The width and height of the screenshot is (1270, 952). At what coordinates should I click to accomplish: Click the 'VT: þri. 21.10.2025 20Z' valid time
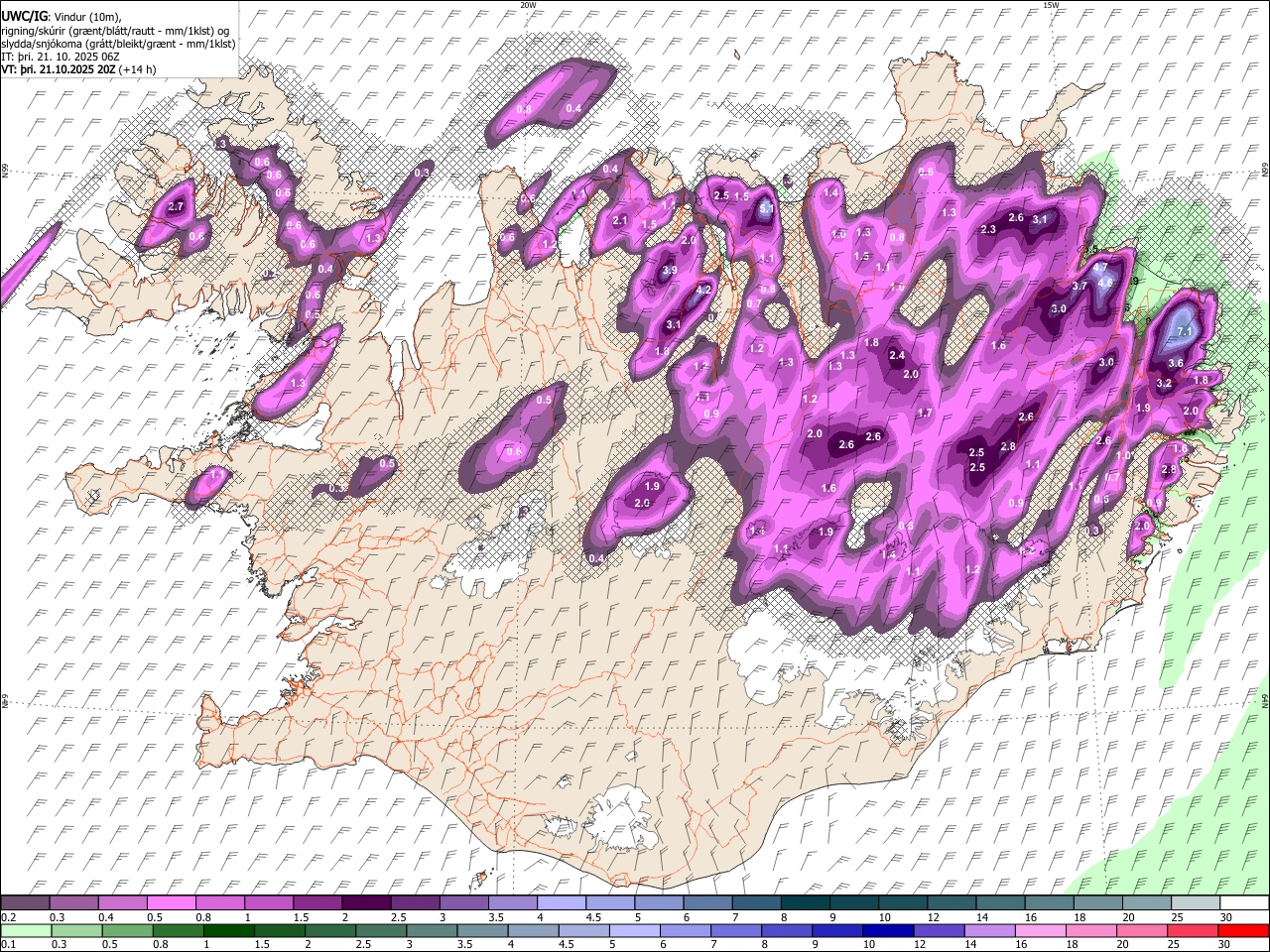(x=58, y=69)
